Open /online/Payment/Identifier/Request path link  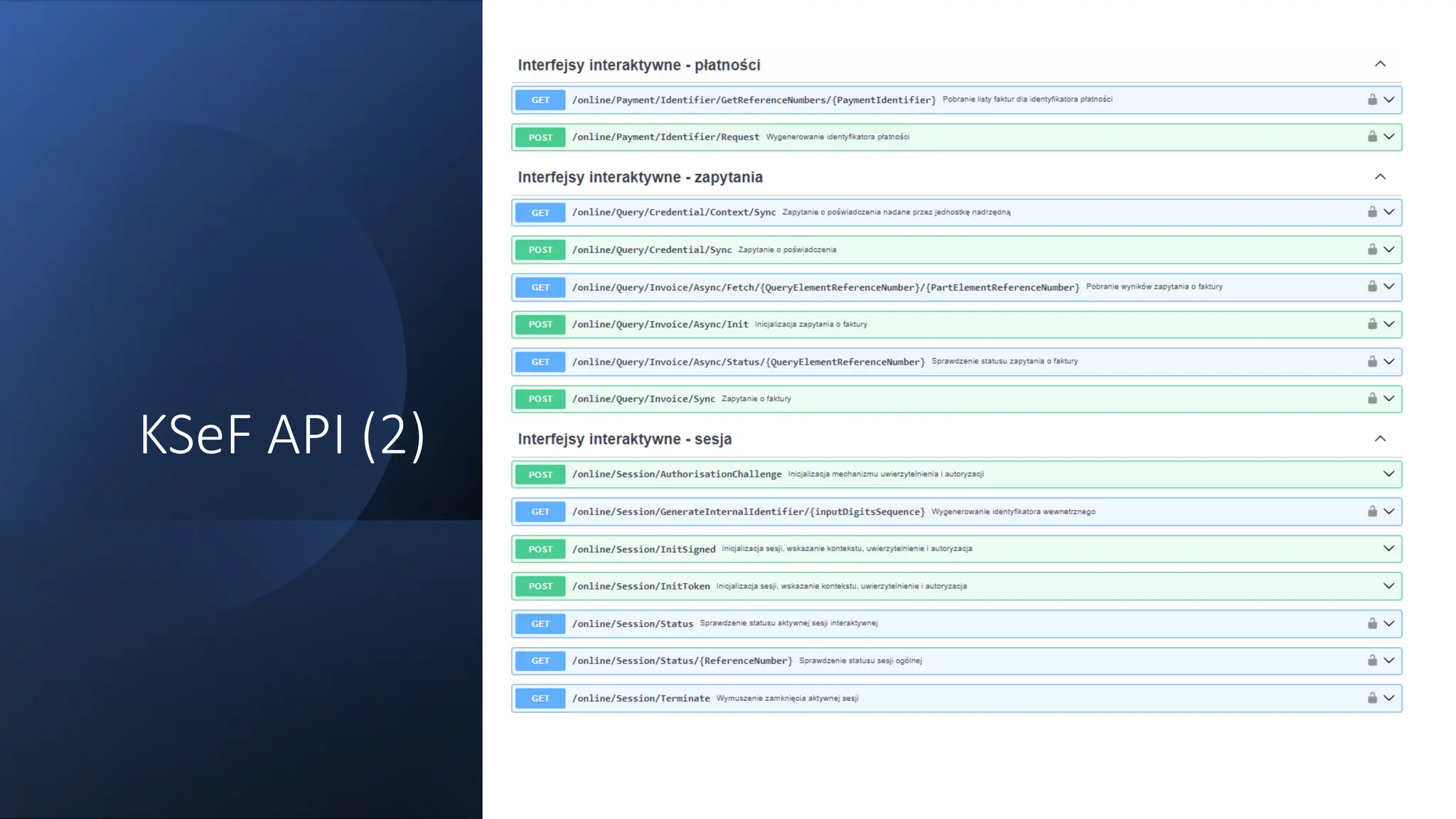[665, 136]
